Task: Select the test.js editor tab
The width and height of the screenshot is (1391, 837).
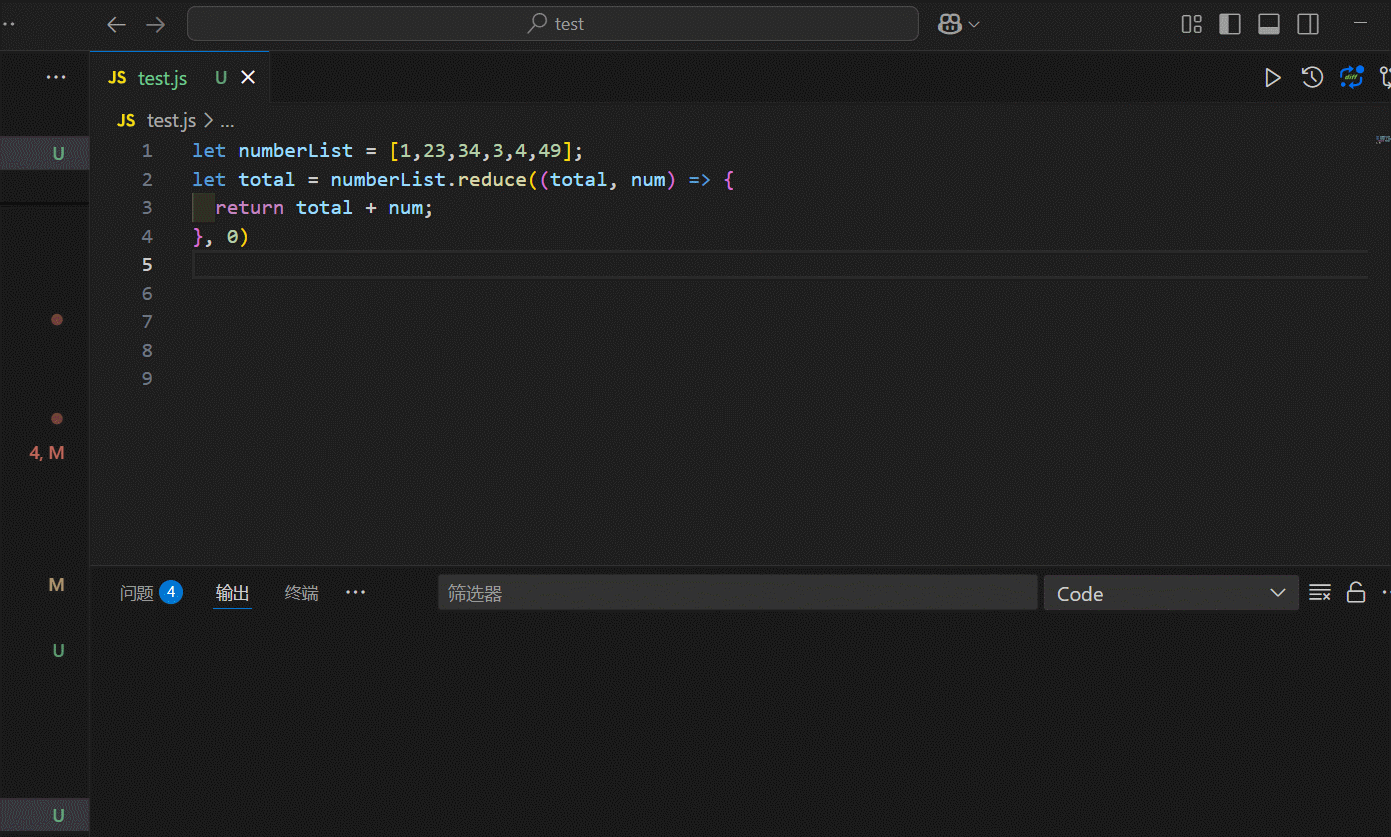Action: (179, 78)
